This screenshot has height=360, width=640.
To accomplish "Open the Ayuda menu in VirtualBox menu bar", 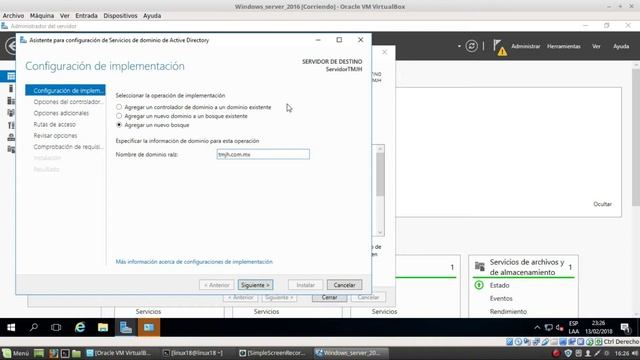I will click(152, 16).
